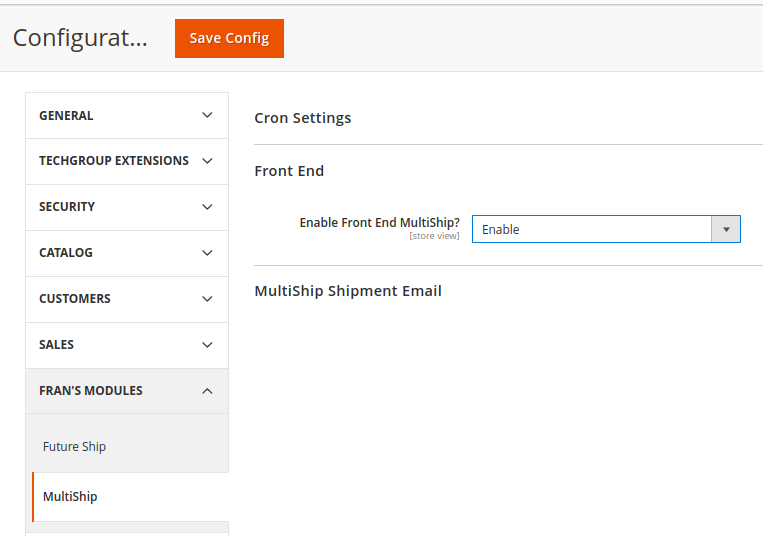The image size is (763, 537).
Task: Click the CATALOG tab label text
Action: click(x=66, y=253)
